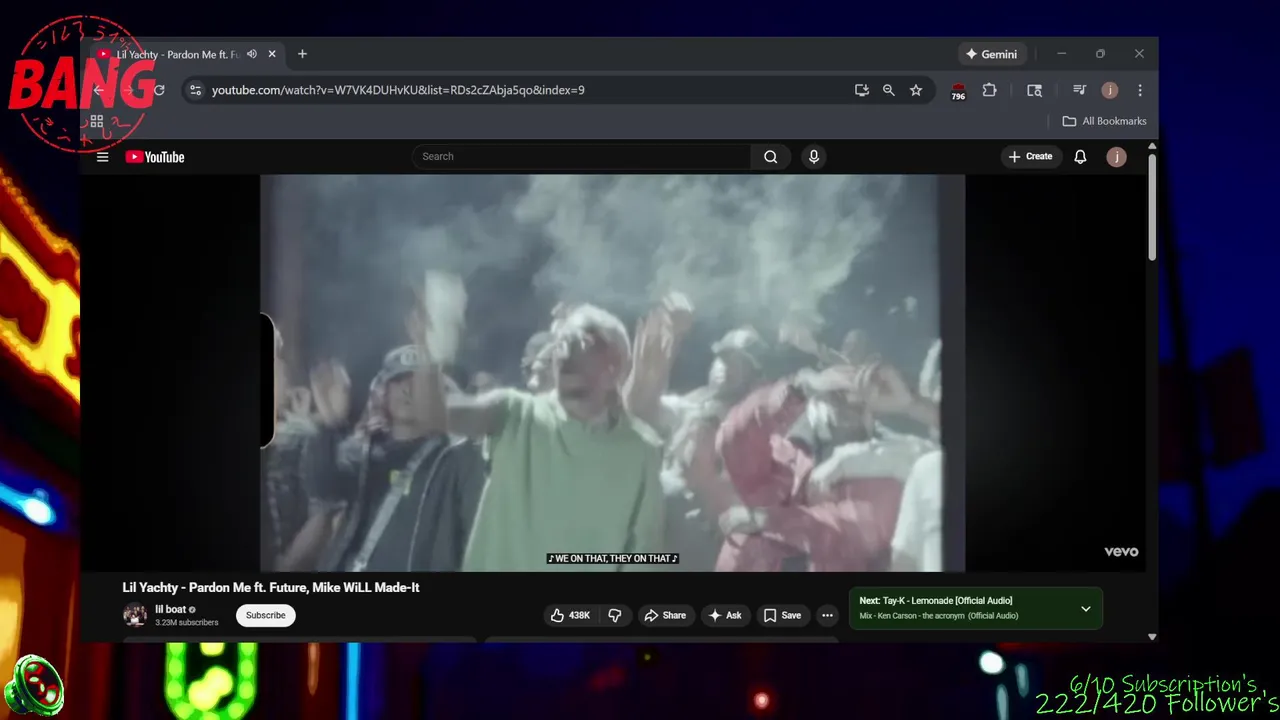Open the YouTube hamburger guide menu
The height and width of the screenshot is (720, 1280).
(x=102, y=157)
